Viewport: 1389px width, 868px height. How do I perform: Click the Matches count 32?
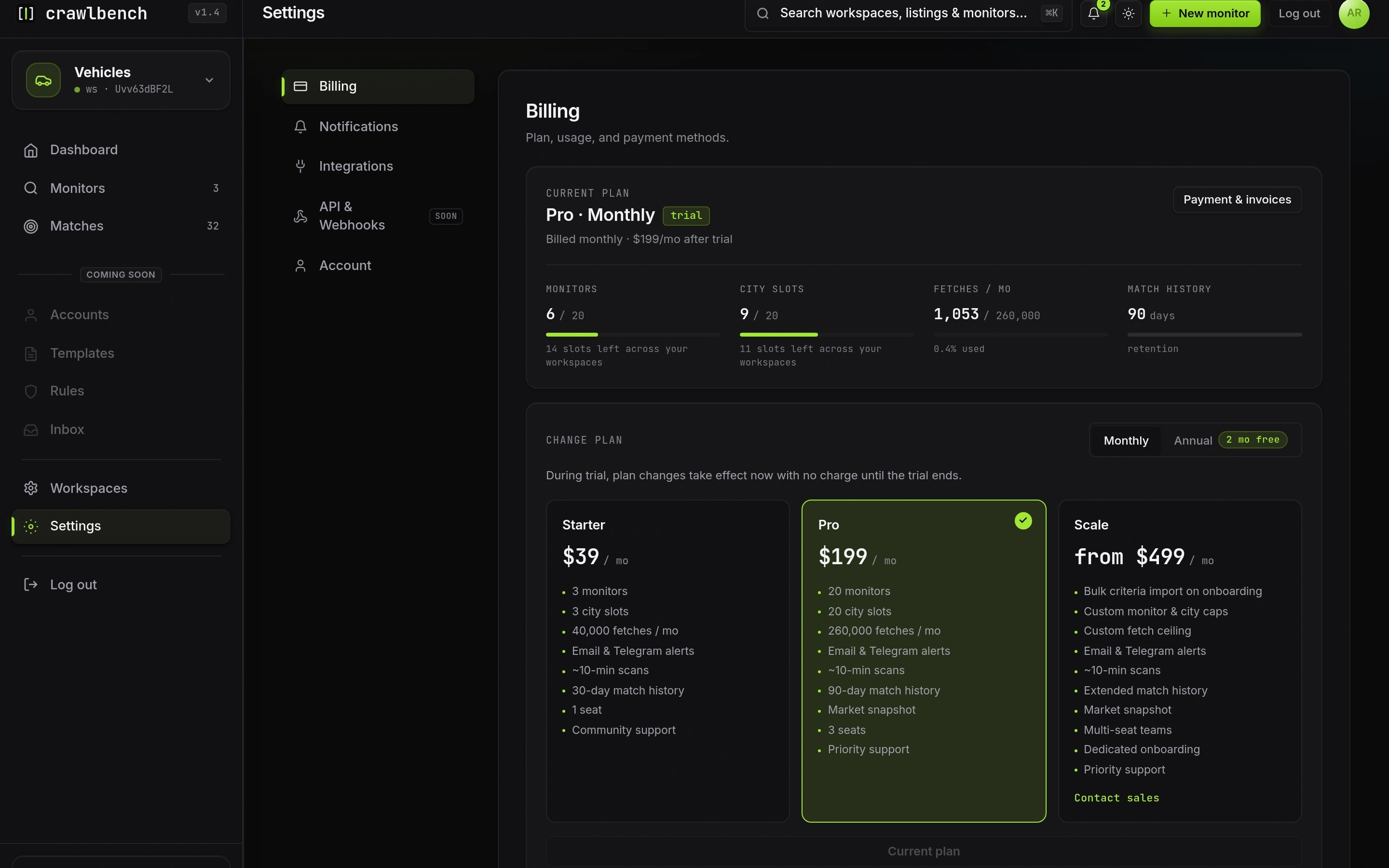coord(212,226)
